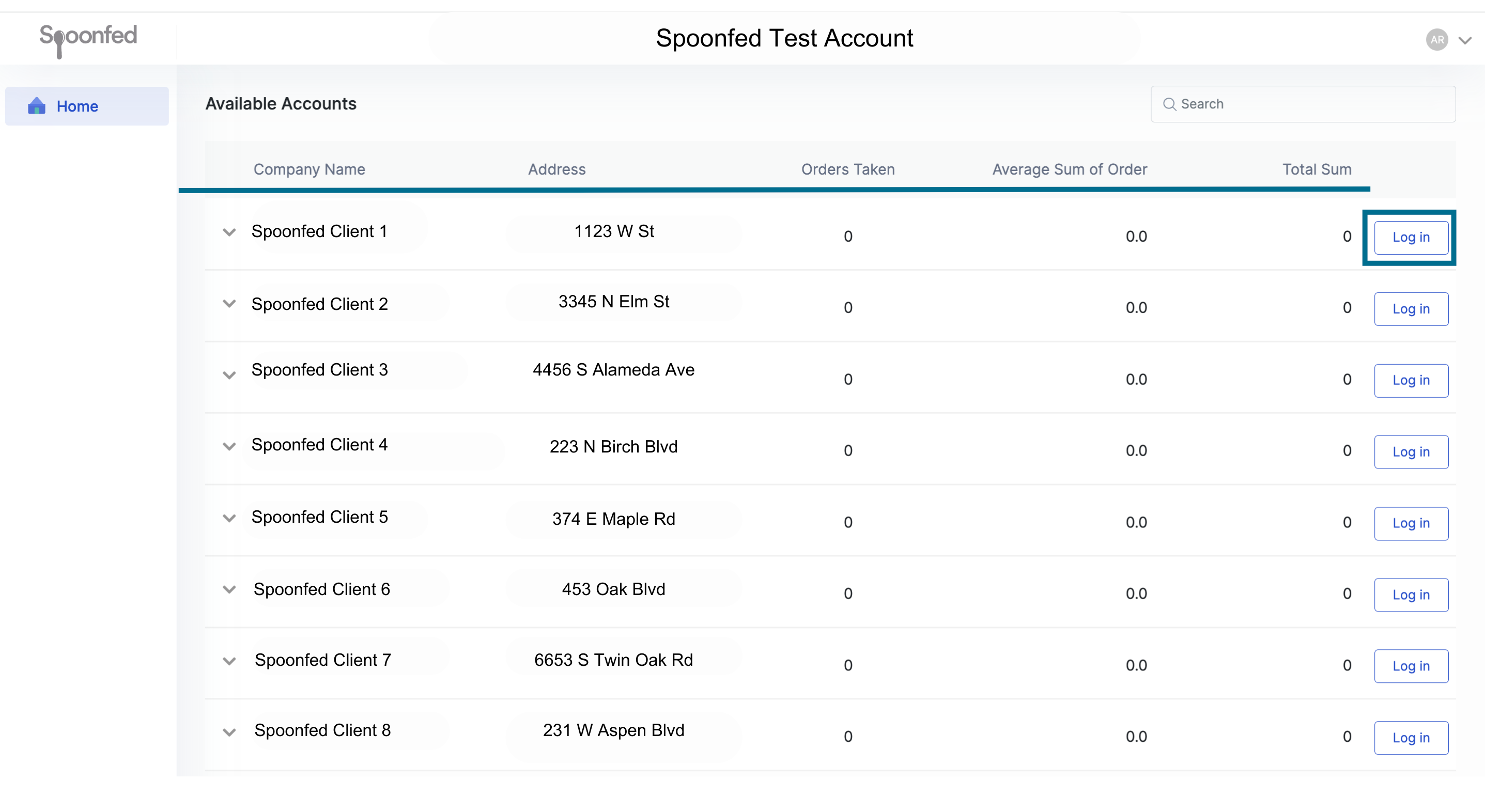
Task: Expand Spoonfed Client 8 row
Action: tap(229, 732)
